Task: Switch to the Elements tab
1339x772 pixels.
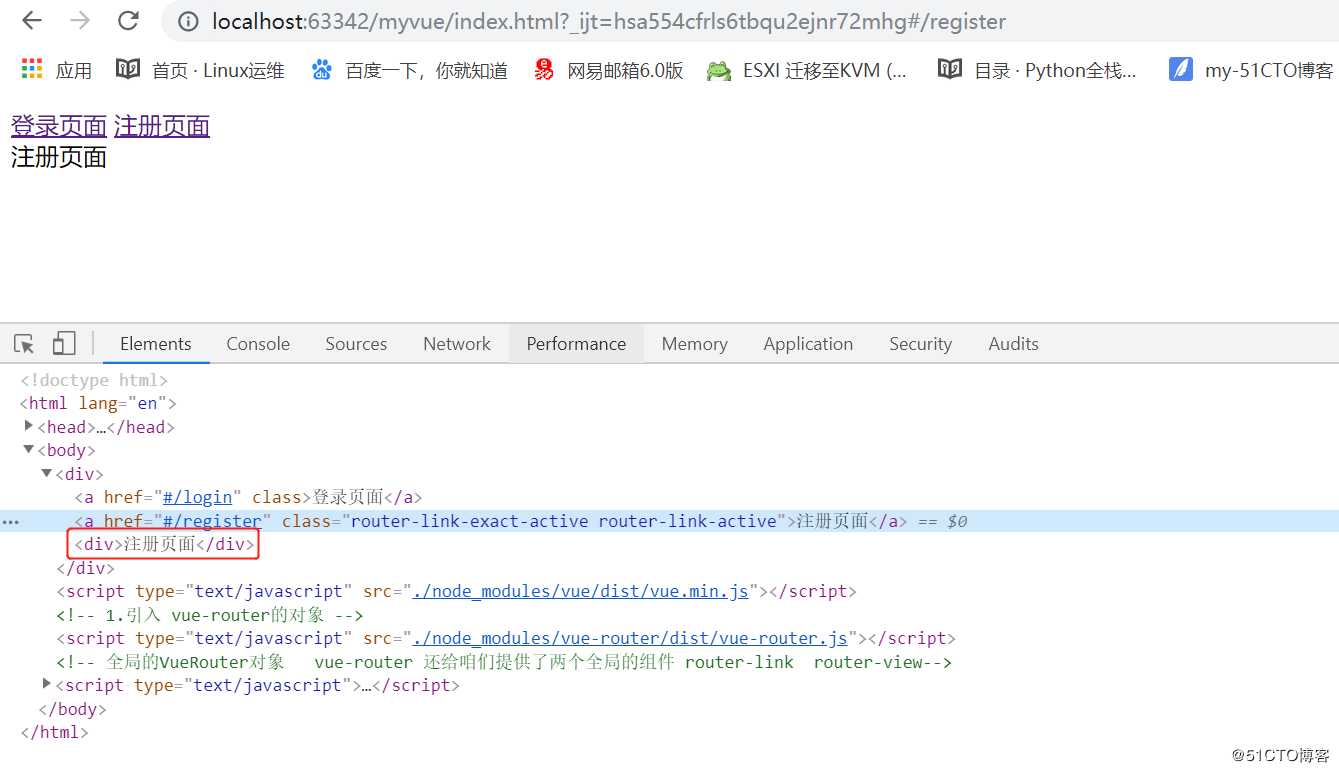Action: (x=155, y=344)
